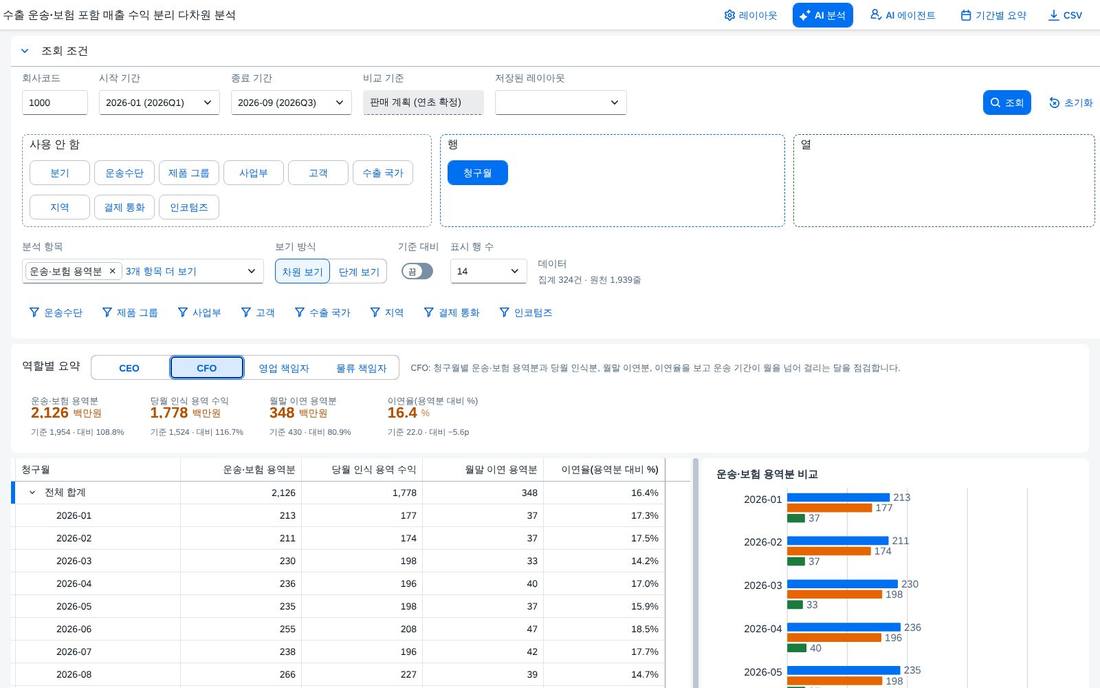Select the 물류 책임자 role tab
This screenshot has height=688, width=1100.
pos(361,367)
